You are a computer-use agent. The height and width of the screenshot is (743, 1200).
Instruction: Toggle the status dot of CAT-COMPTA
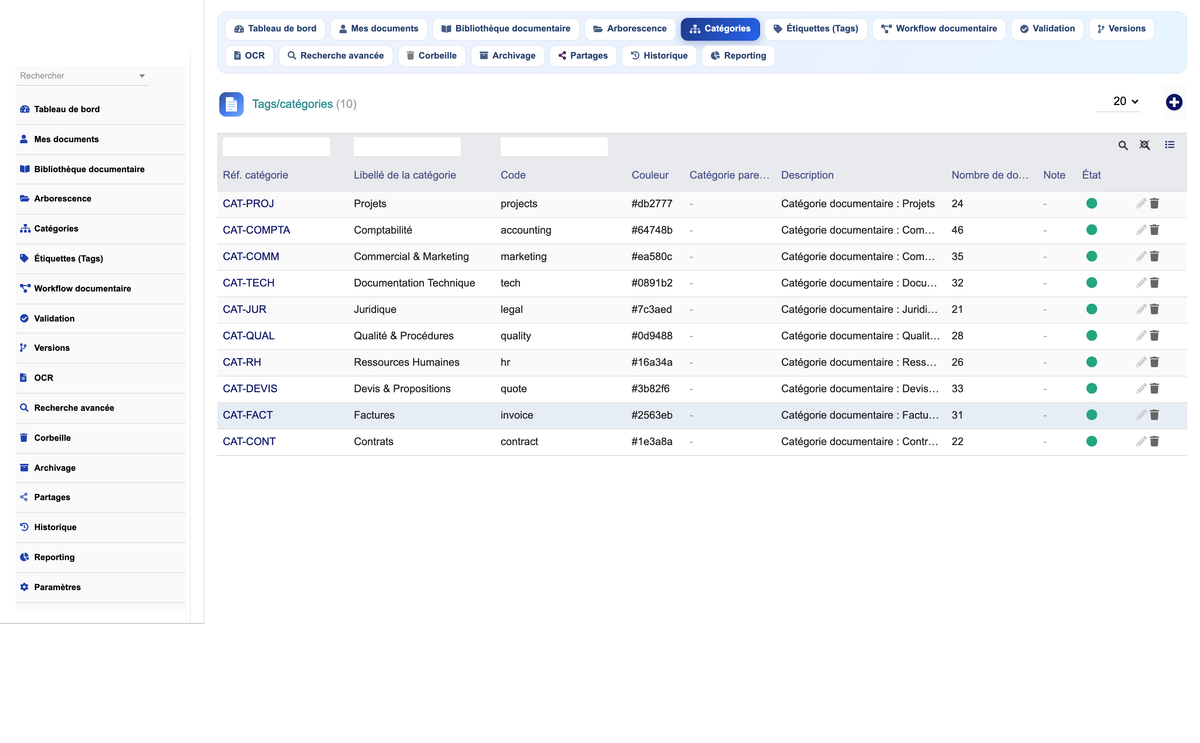[1091, 230]
